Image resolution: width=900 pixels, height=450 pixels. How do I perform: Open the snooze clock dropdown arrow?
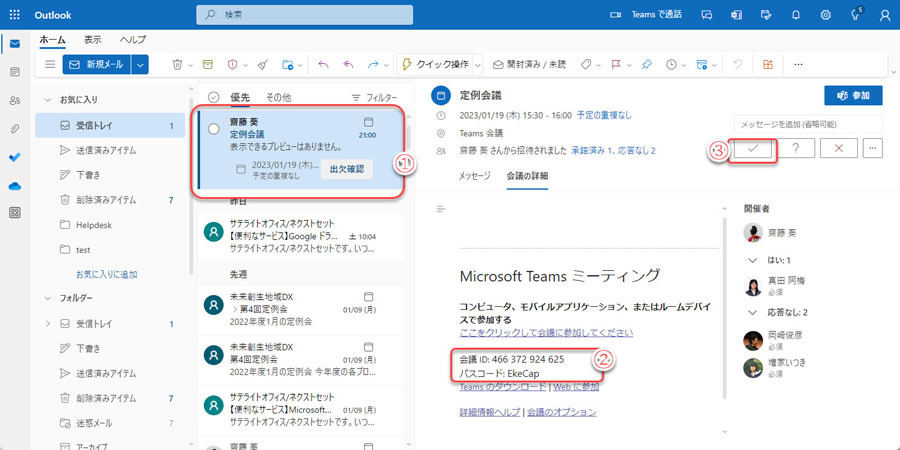coord(684,65)
